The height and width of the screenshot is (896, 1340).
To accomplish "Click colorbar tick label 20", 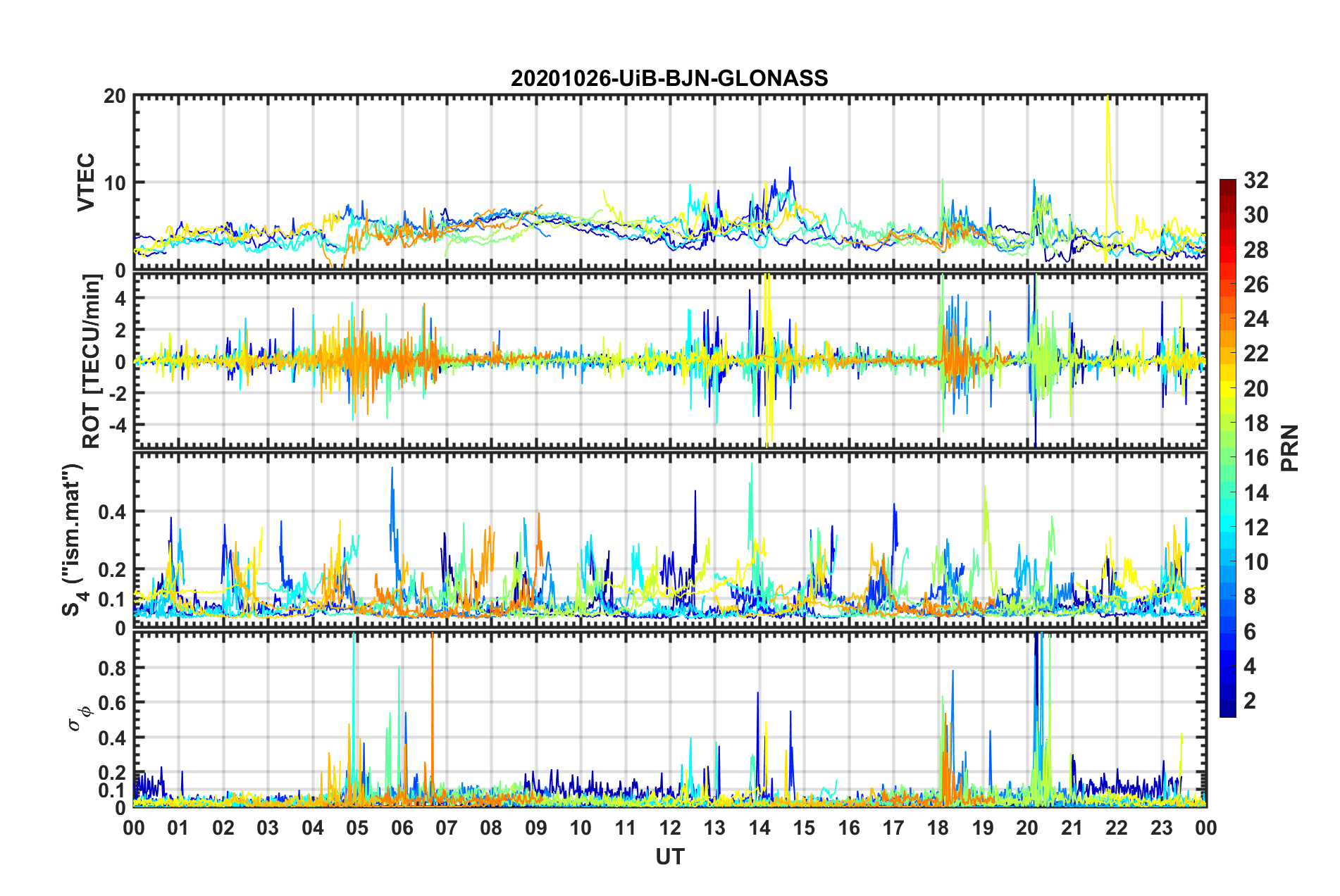I will 1256,389.
